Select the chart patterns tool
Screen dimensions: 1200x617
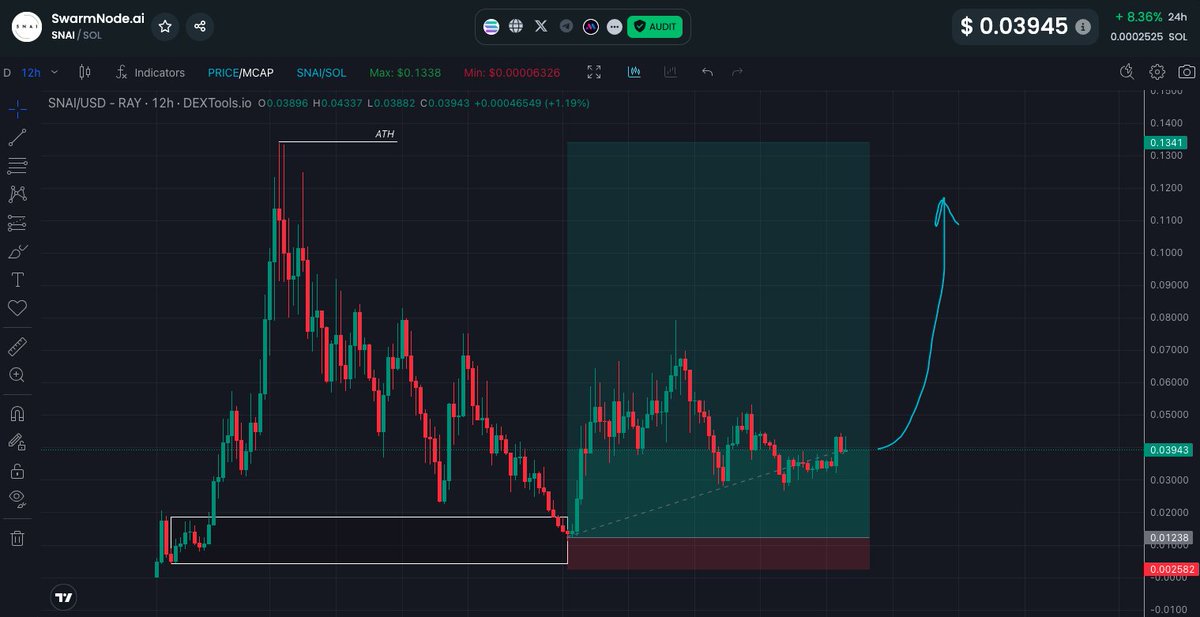pyautogui.click(x=17, y=194)
